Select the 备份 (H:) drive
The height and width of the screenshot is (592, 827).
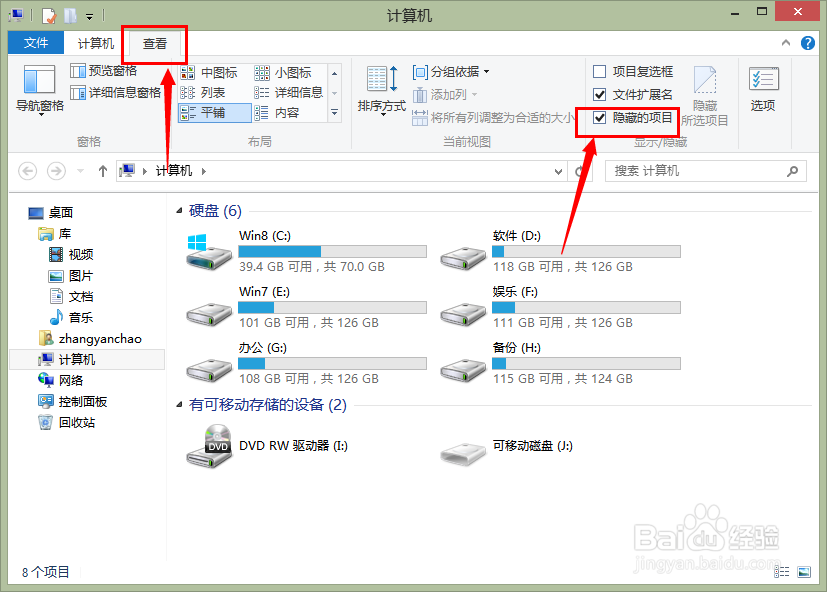click(561, 363)
